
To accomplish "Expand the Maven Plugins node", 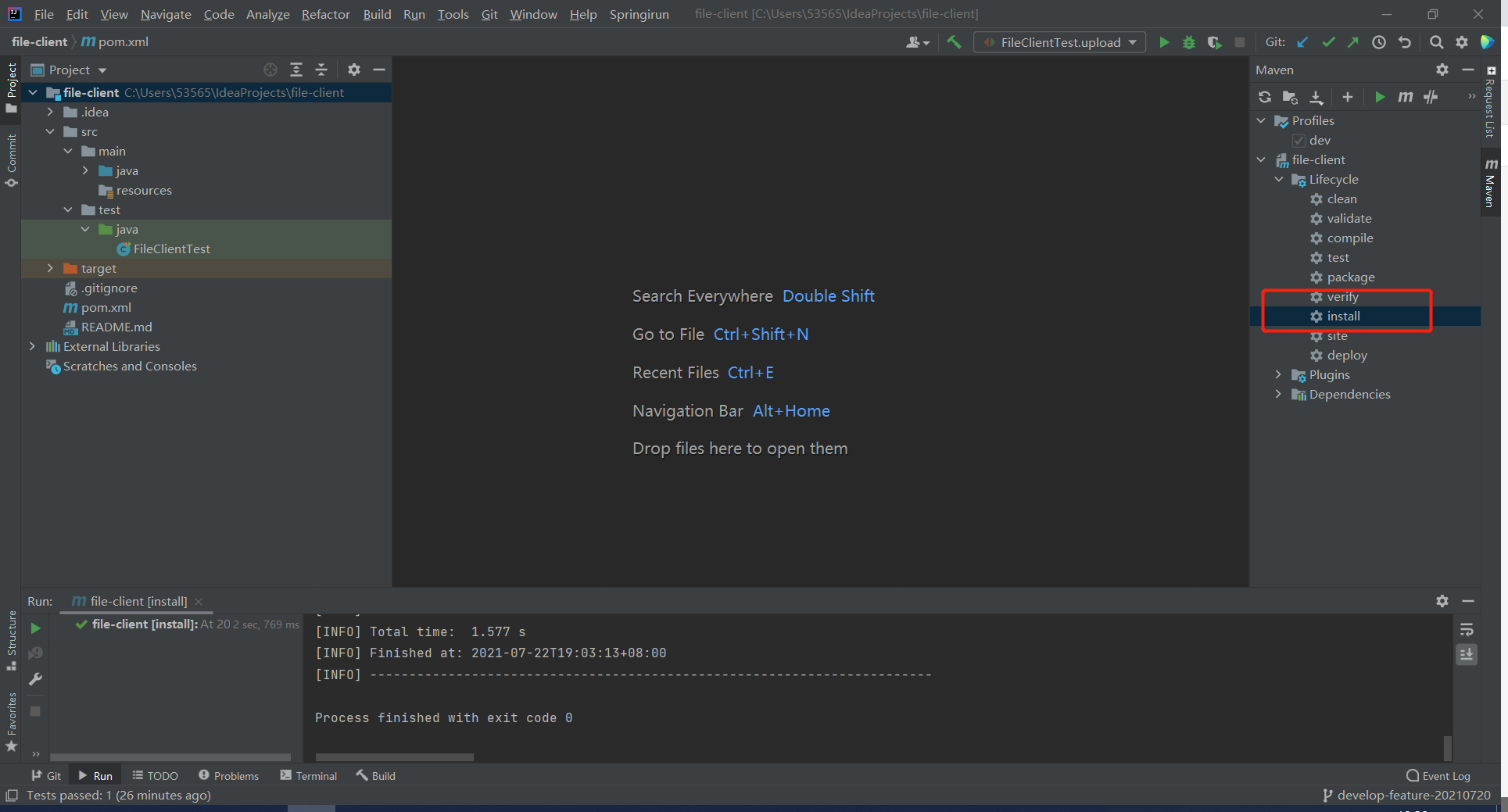I will tap(1279, 374).
